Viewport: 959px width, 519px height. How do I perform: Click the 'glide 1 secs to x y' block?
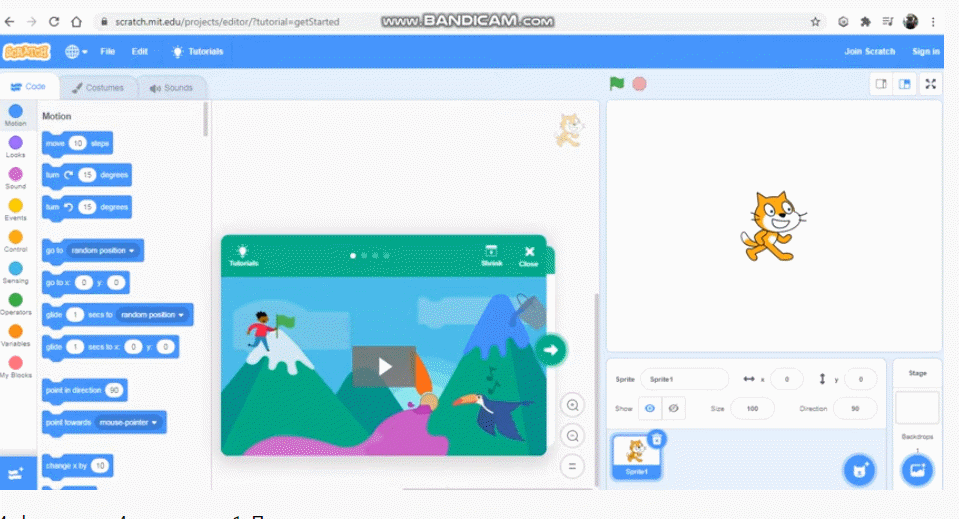point(110,347)
